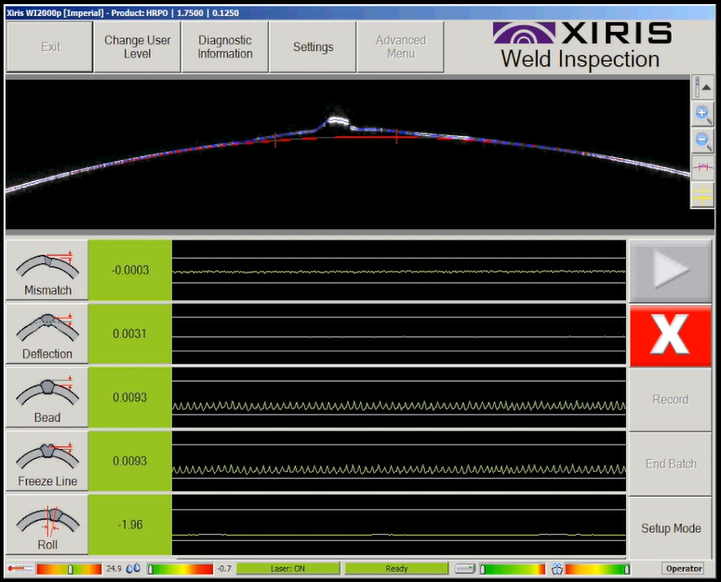Open the Change User Level menu

tap(137, 47)
